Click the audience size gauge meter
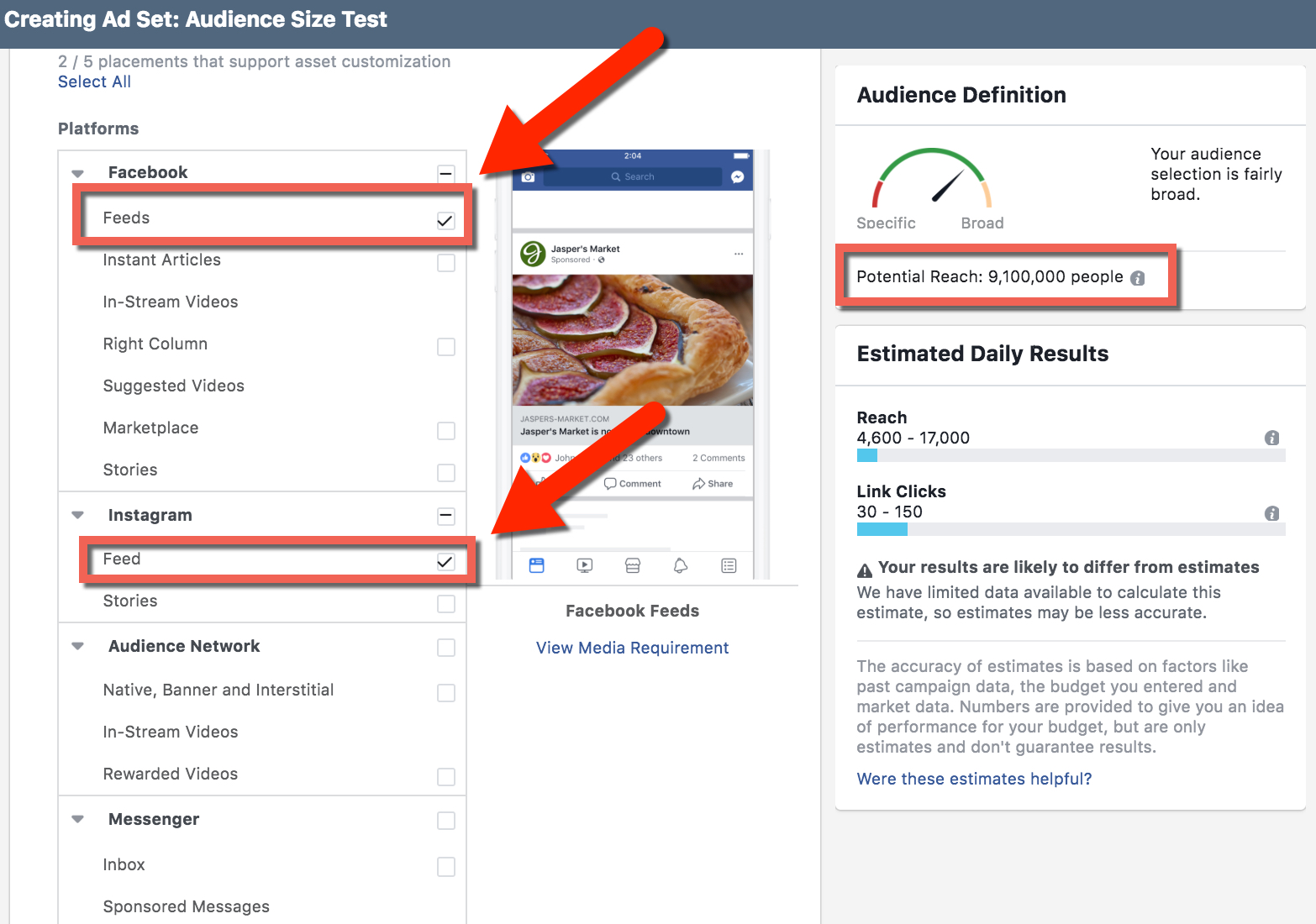Image resolution: width=1316 pixels, height=924 pixels. pyautogui.click(x=932, y=178)
